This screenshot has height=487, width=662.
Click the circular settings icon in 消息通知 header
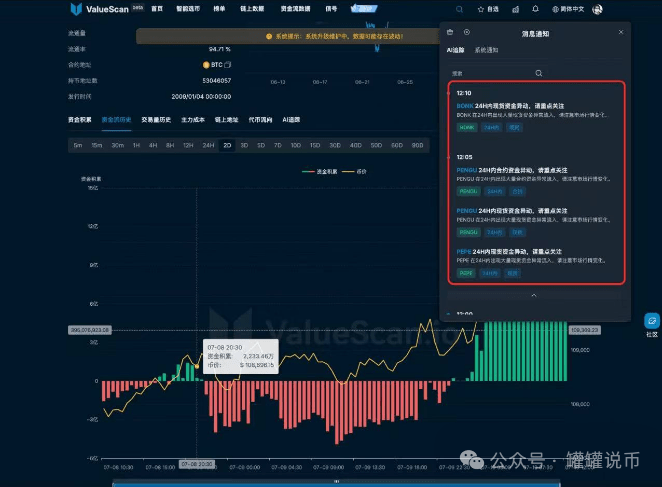coord(467,32)
